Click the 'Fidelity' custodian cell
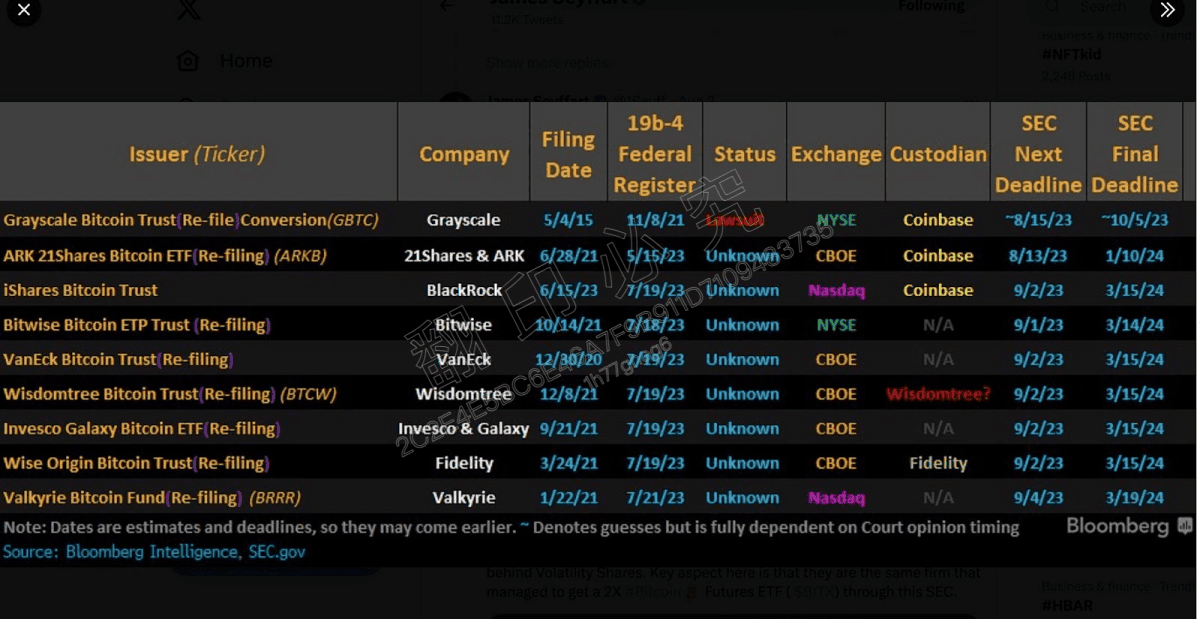Screen dimensions: 1200x619 938,463
